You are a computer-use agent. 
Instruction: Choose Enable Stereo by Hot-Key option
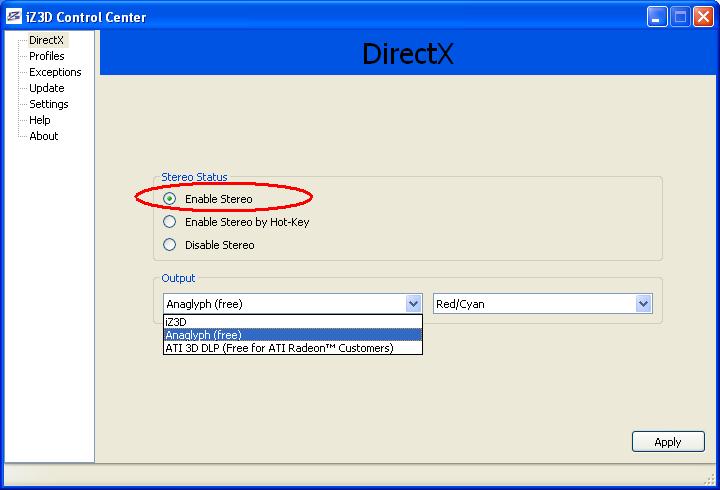coord(169,222)
